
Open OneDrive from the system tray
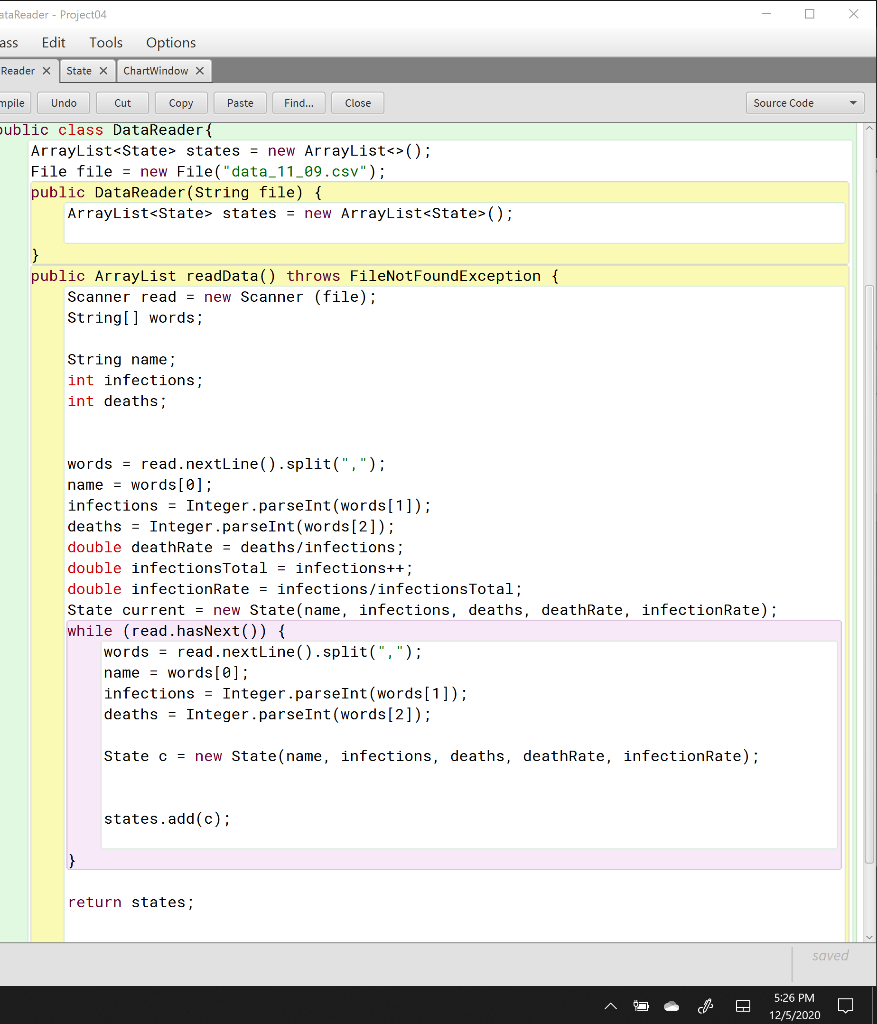click(x=671, y=1005)
